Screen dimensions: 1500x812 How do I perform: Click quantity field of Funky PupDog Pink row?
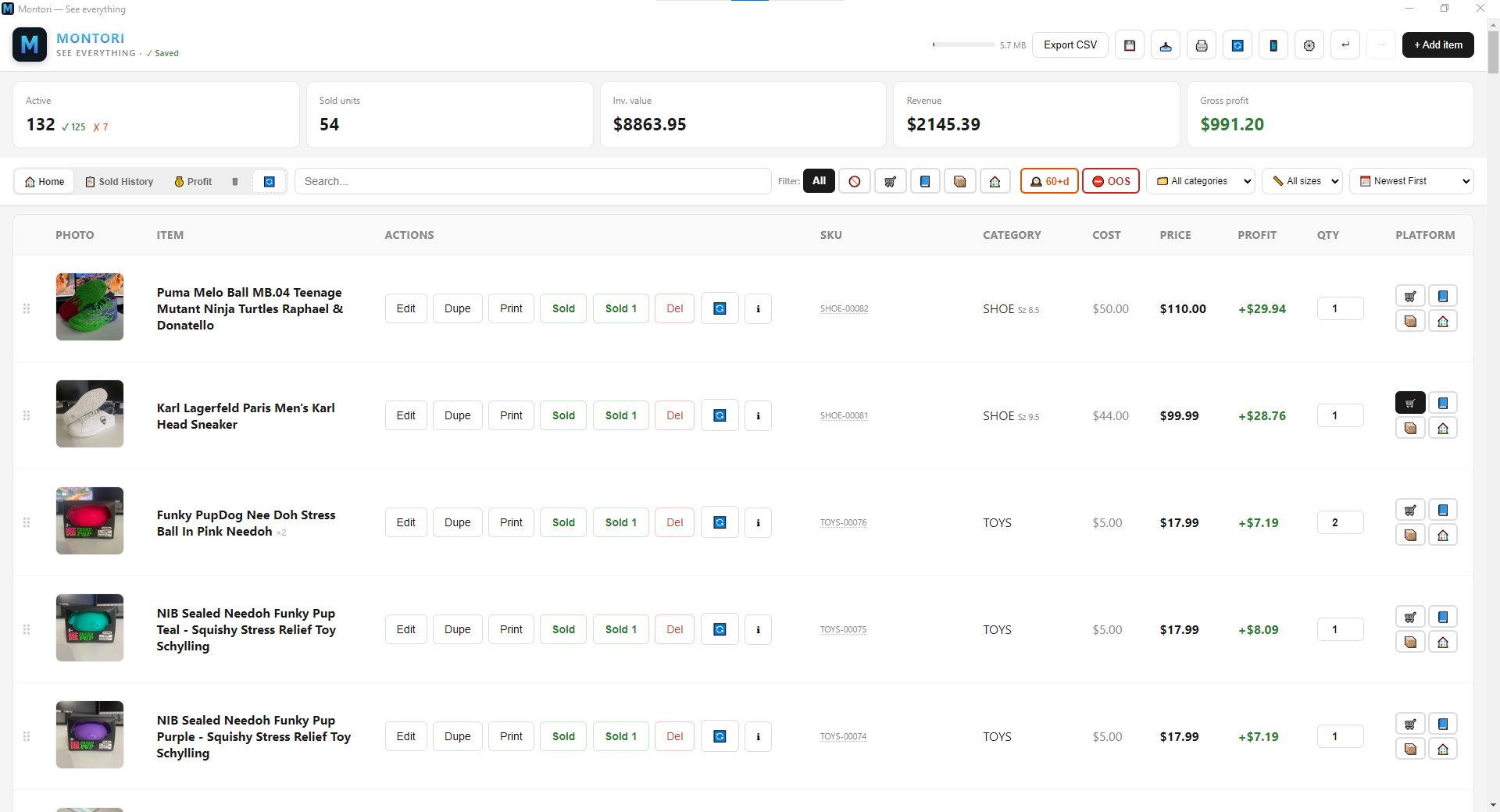click(x=1341, y=522)
